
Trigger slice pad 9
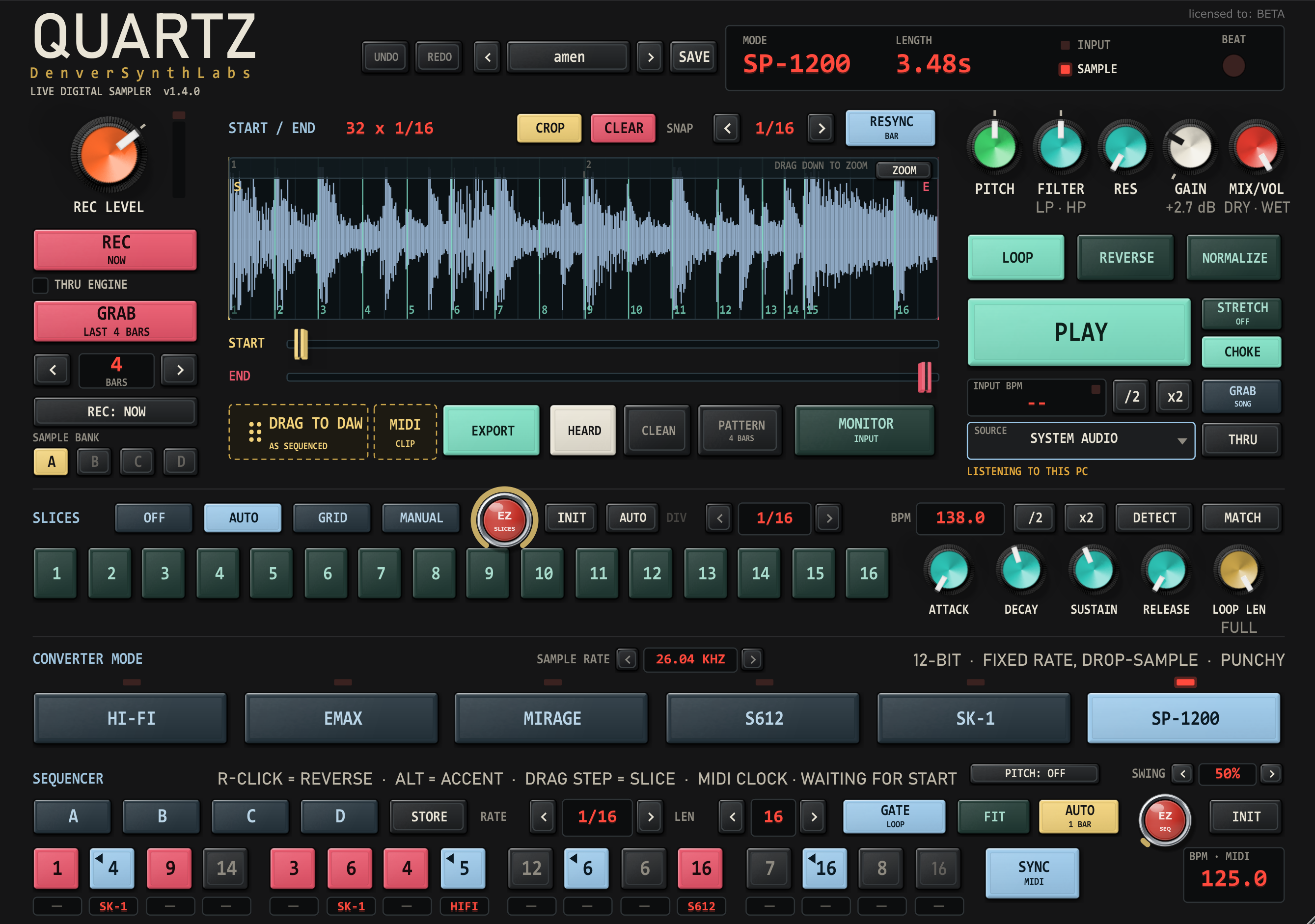click(488, 573)
